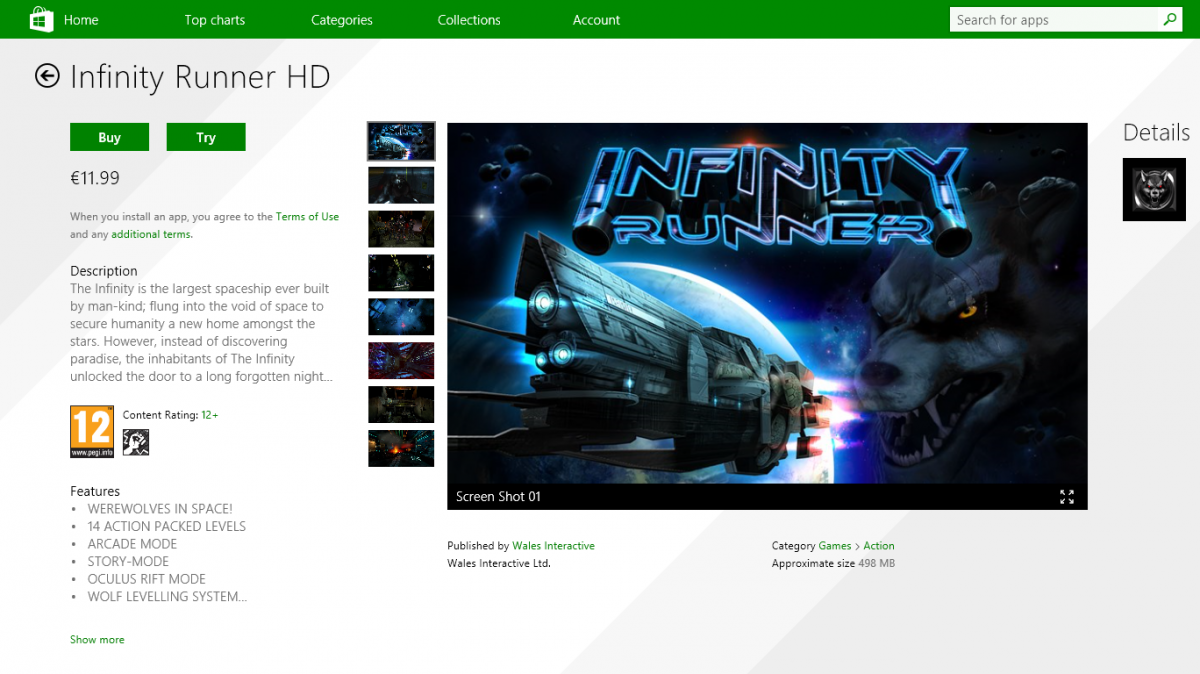This screenshot has height=674, width=1200.
Task: Click the Features heading
Action: (x=95, y=491)
